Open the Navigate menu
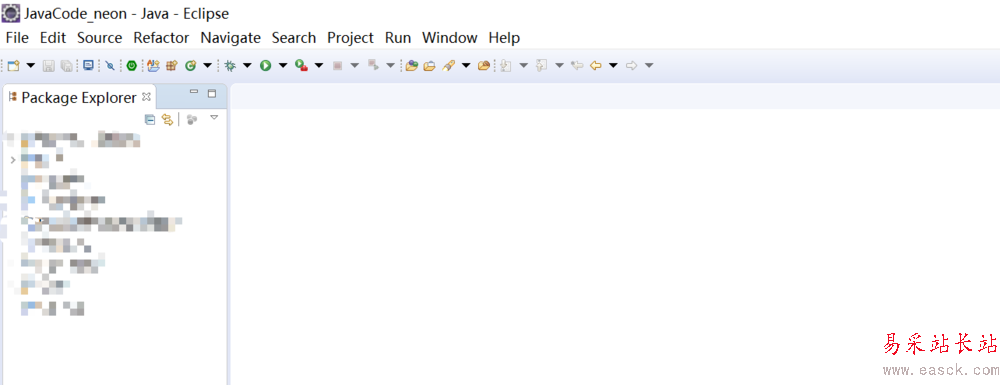 point(230,38)
